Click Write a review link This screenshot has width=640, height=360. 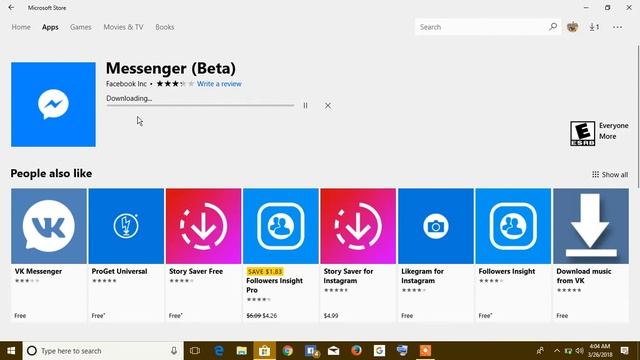point(219,84)
